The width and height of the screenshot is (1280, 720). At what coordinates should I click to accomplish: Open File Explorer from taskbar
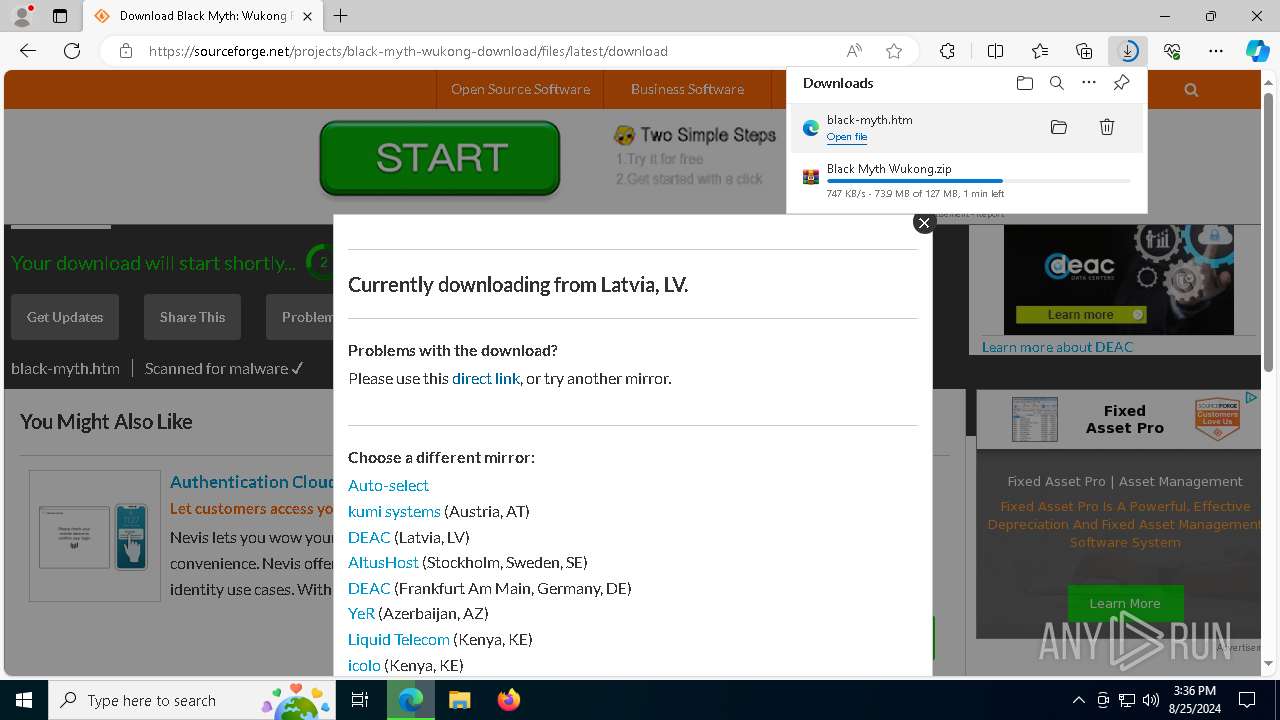point(459,700)
